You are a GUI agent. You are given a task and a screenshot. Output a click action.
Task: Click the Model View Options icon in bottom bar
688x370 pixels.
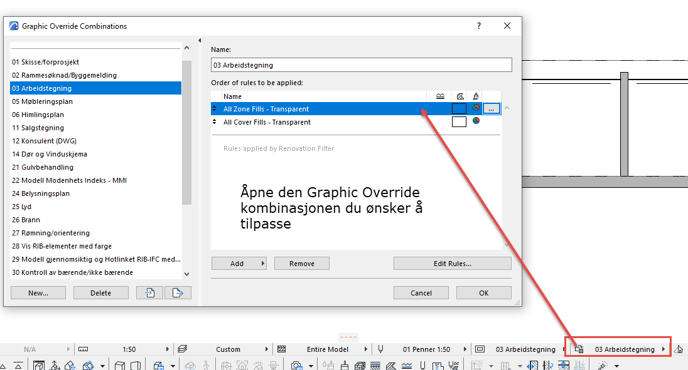[480, 349]
